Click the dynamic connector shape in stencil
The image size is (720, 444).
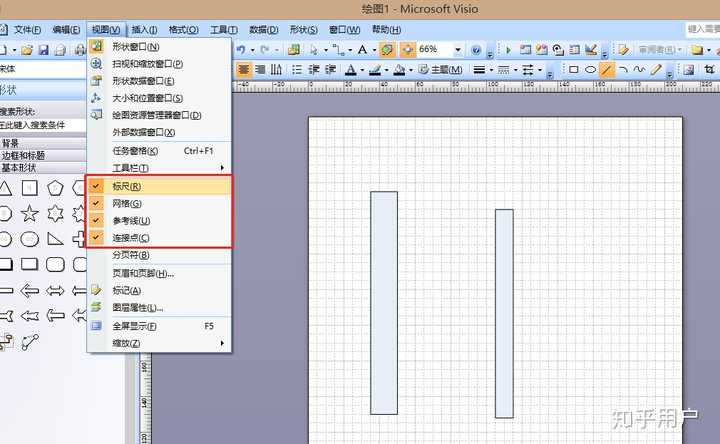coord(6,342)
